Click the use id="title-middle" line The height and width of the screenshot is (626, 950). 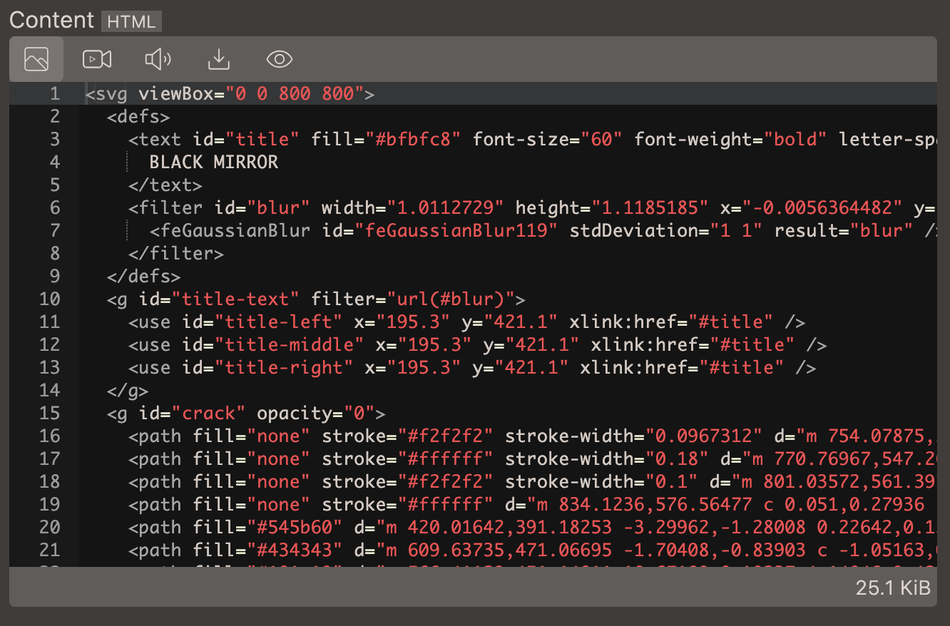point(477,345)
